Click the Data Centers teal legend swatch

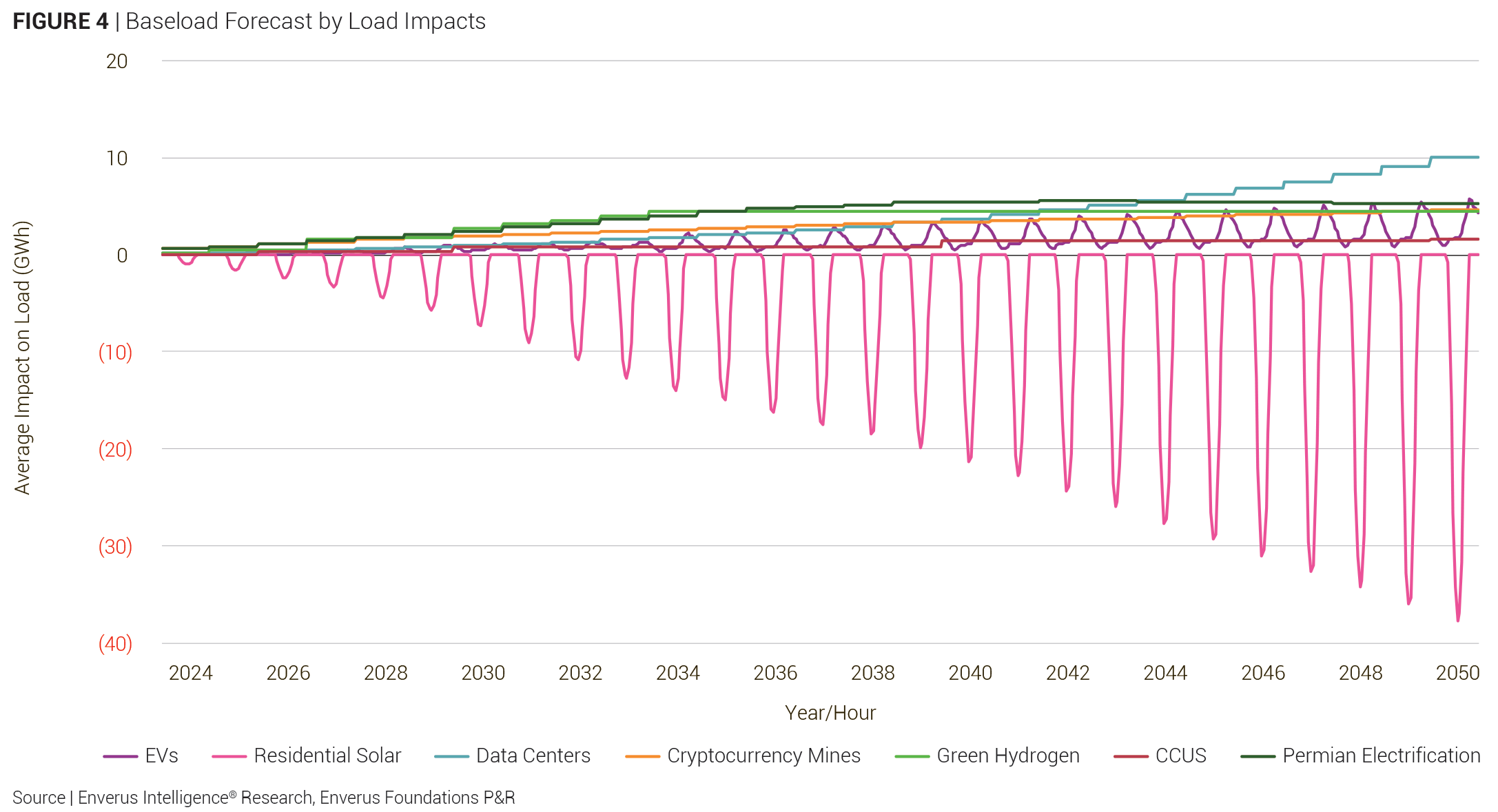coord(451,756)
